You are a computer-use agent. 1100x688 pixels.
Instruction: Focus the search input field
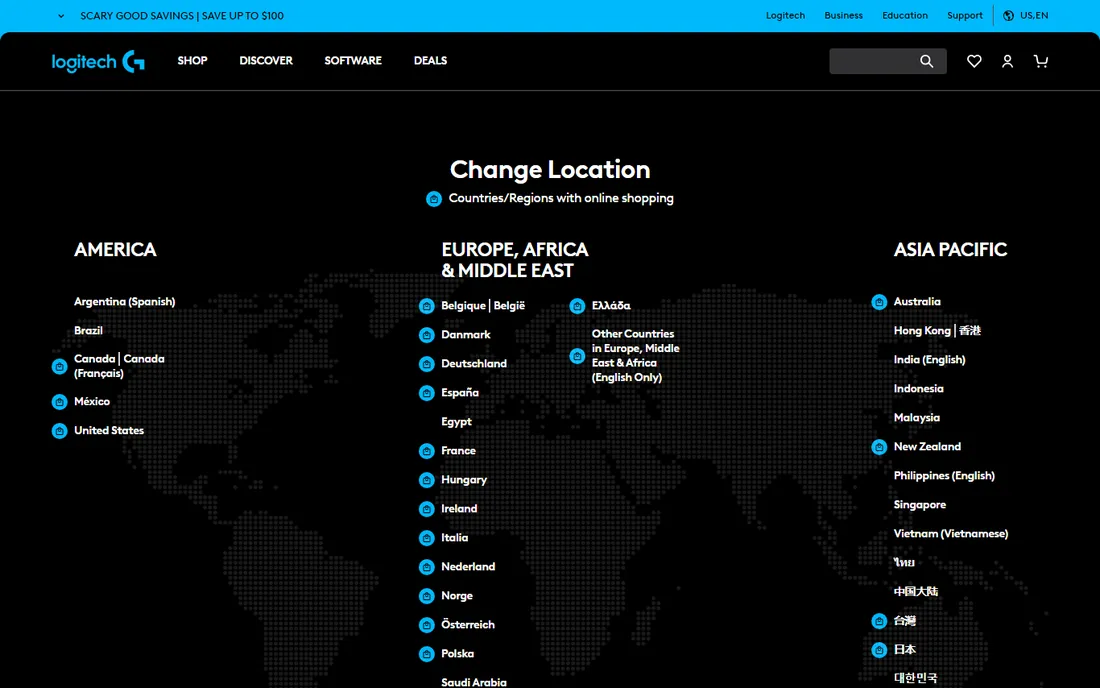874,61
